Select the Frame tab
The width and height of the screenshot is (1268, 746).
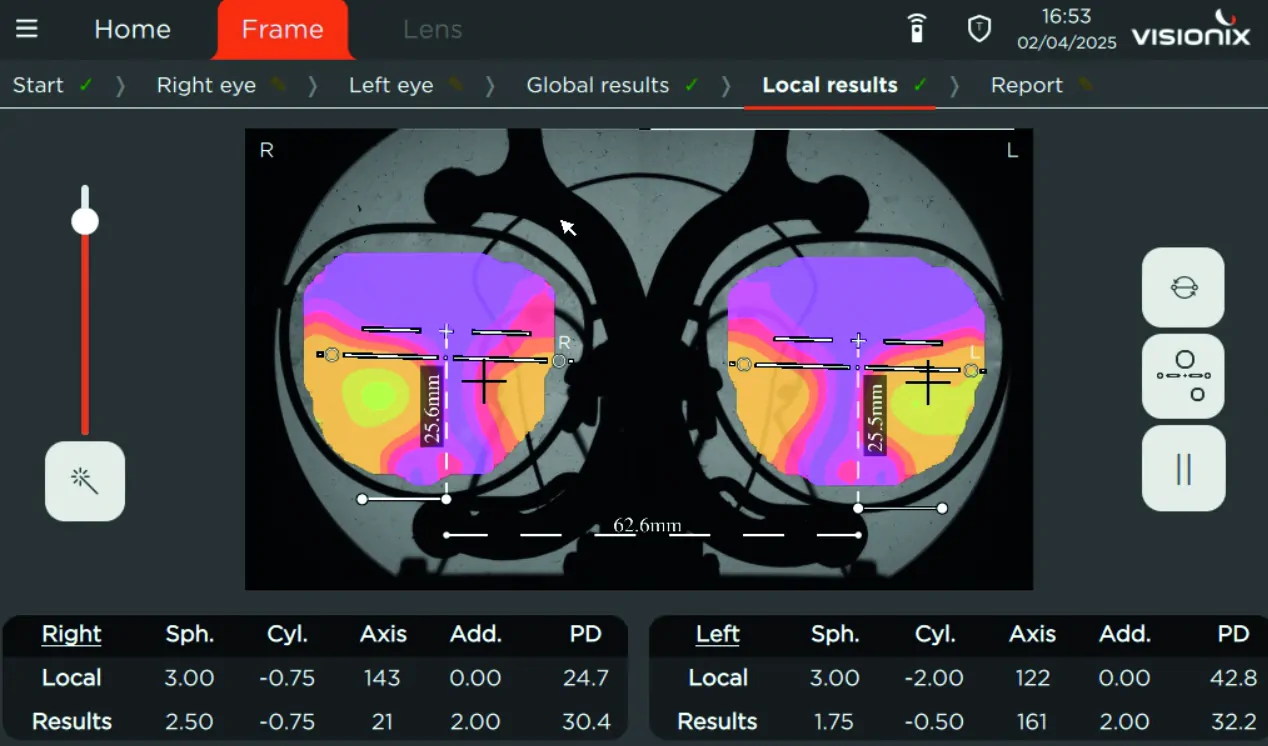[x=282, y=29]
